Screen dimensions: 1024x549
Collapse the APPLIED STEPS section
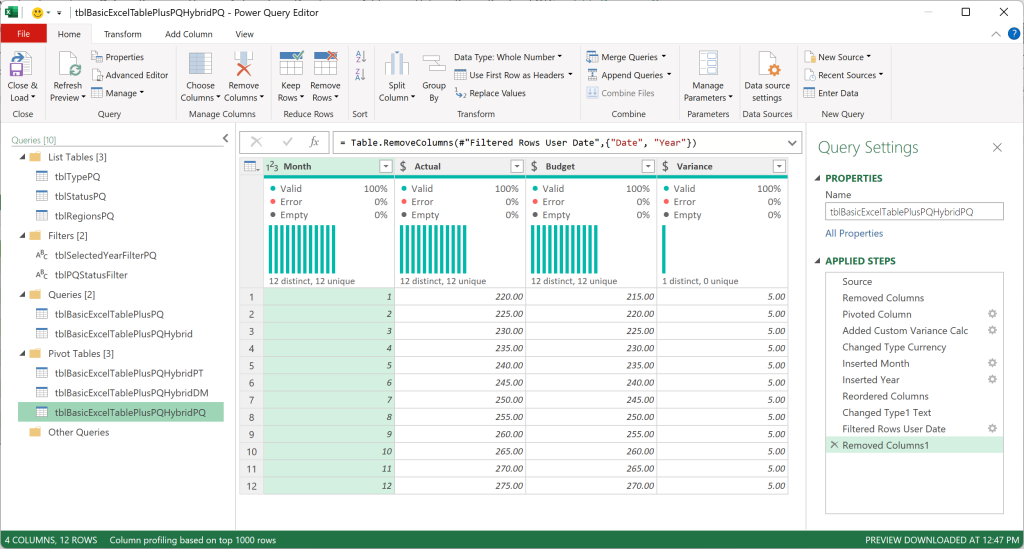(x=818, y=260)
